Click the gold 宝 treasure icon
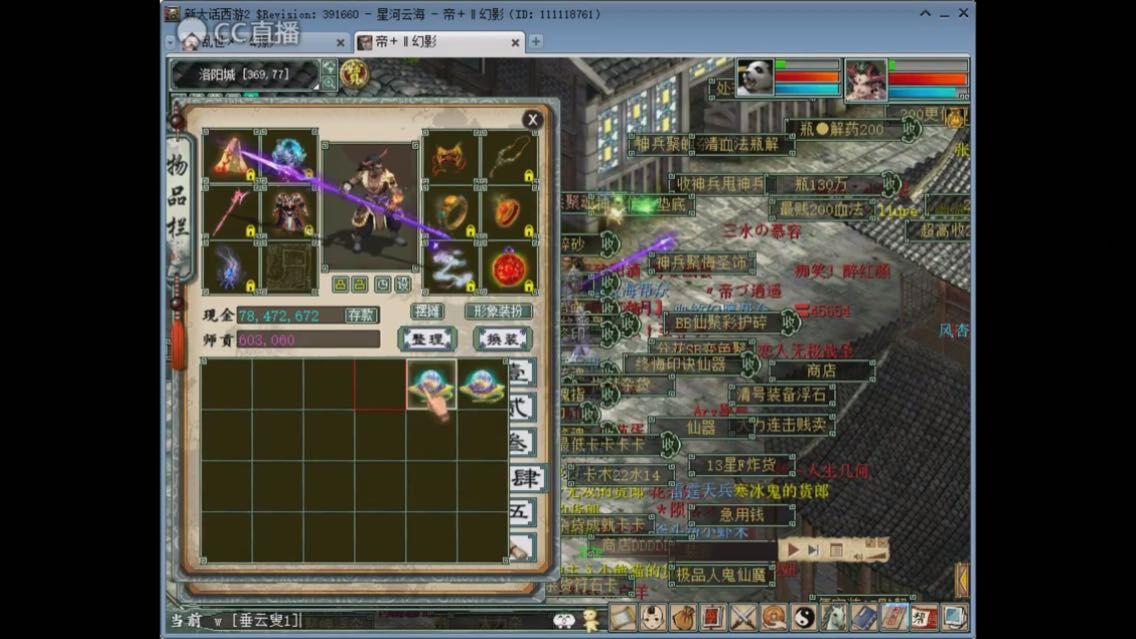 [354, 74]
